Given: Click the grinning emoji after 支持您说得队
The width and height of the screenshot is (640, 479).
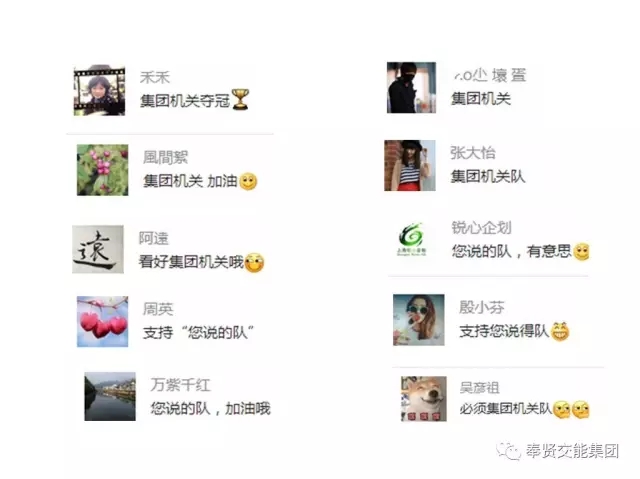Looking at the screenshot, I should click(x=560, y=331).
